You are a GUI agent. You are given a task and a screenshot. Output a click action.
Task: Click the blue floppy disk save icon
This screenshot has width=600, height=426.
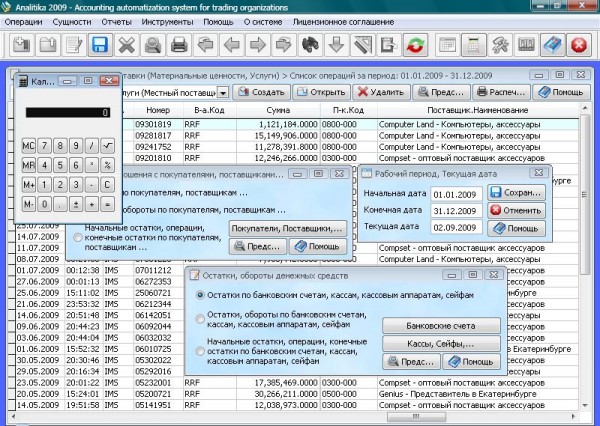tap(100, 45)
